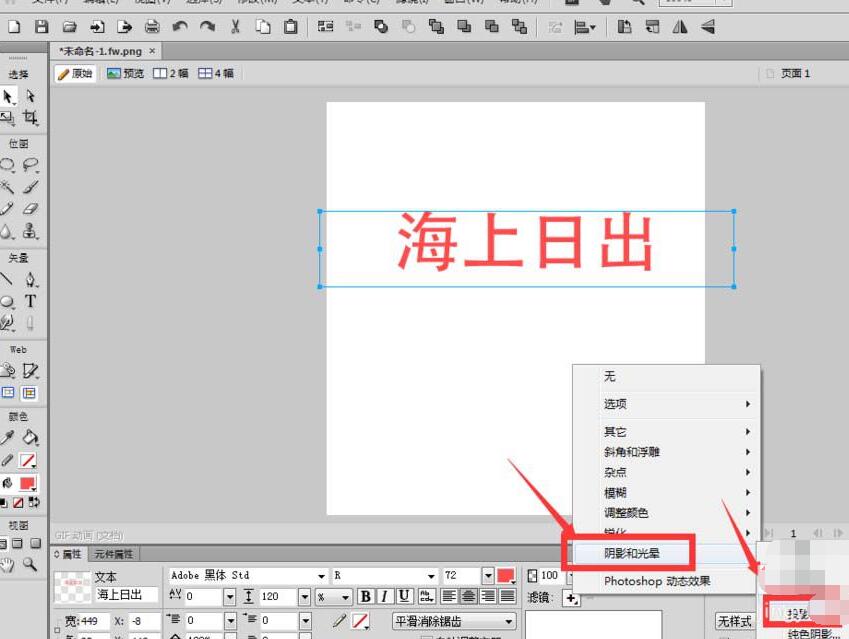Viewport: 849px width, 639px height.
Task: Toggle bold formatting for the text
Action: (x=365, y=596)
